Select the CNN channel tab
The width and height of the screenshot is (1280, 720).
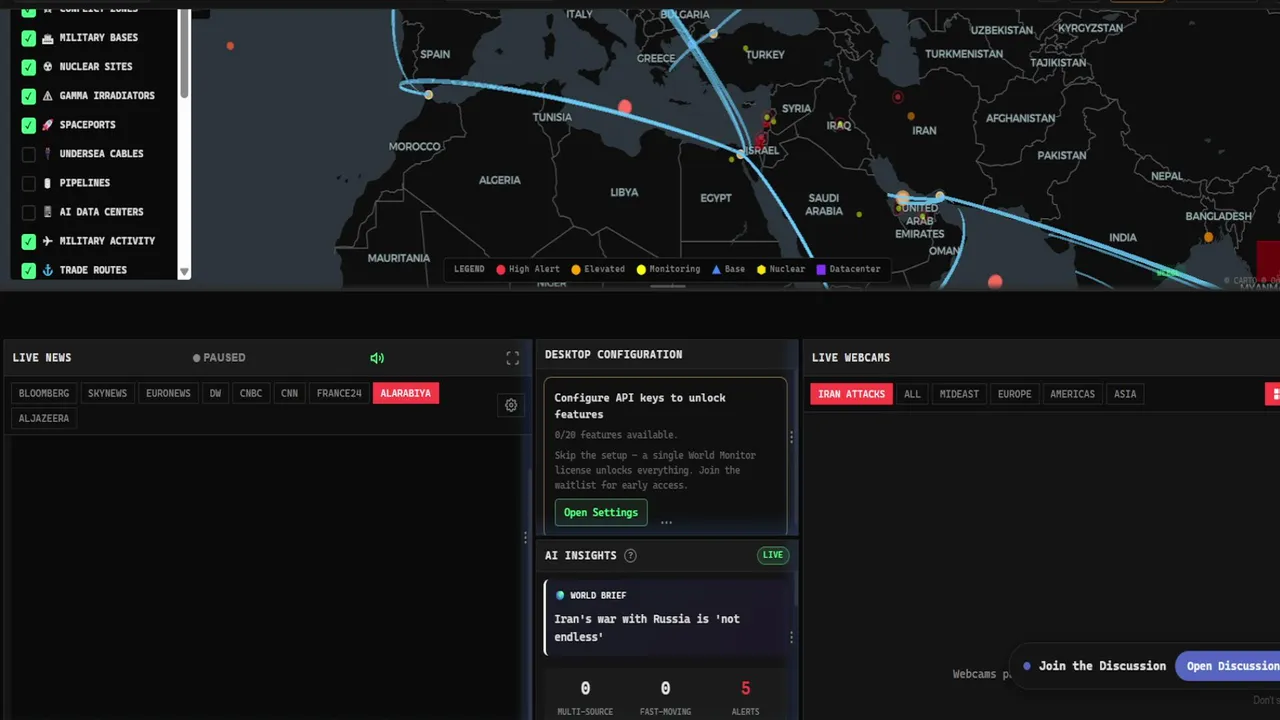tap(289, 393)
